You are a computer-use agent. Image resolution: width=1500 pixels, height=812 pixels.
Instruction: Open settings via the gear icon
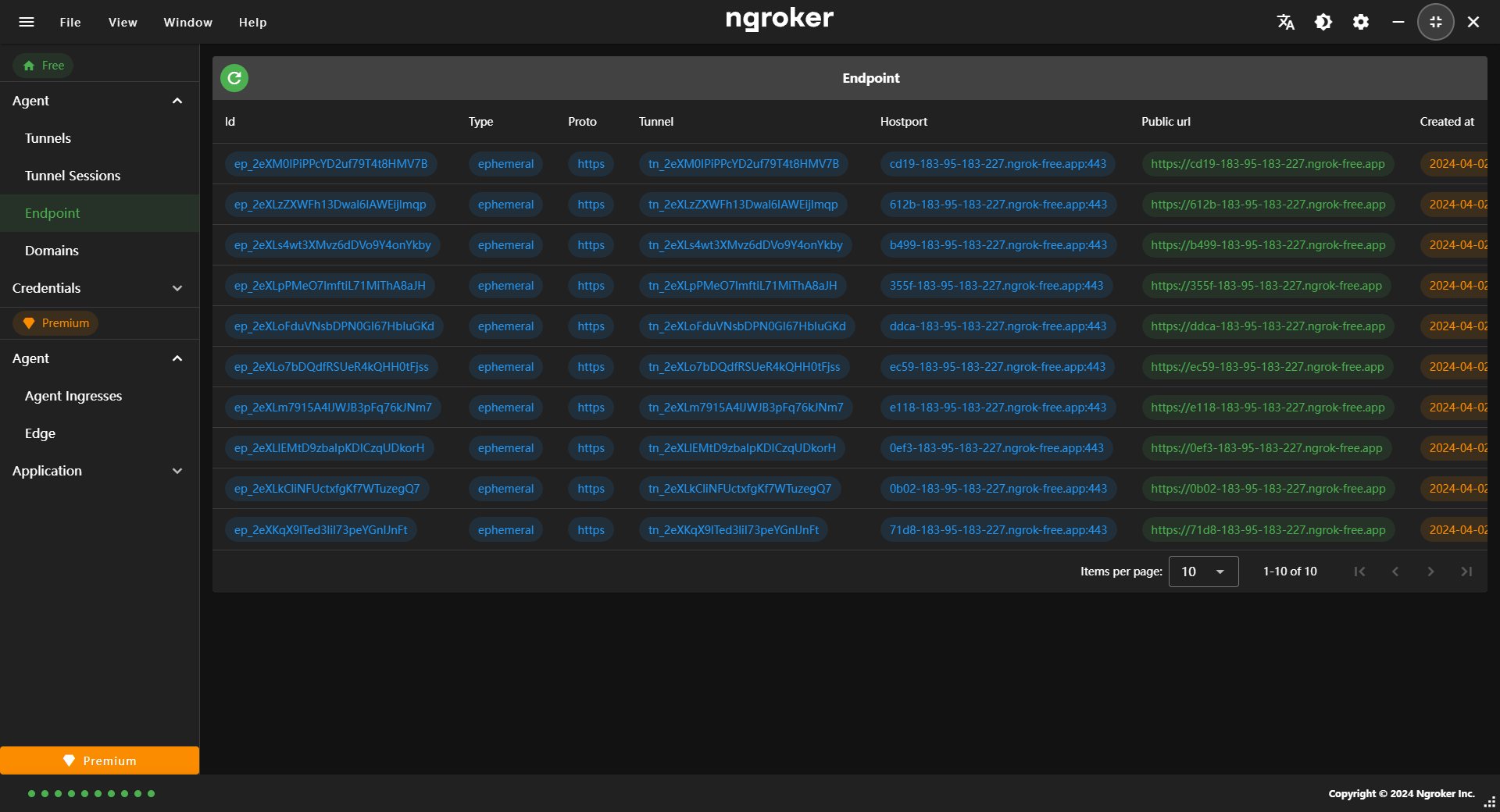click(x=1361, y=22)
